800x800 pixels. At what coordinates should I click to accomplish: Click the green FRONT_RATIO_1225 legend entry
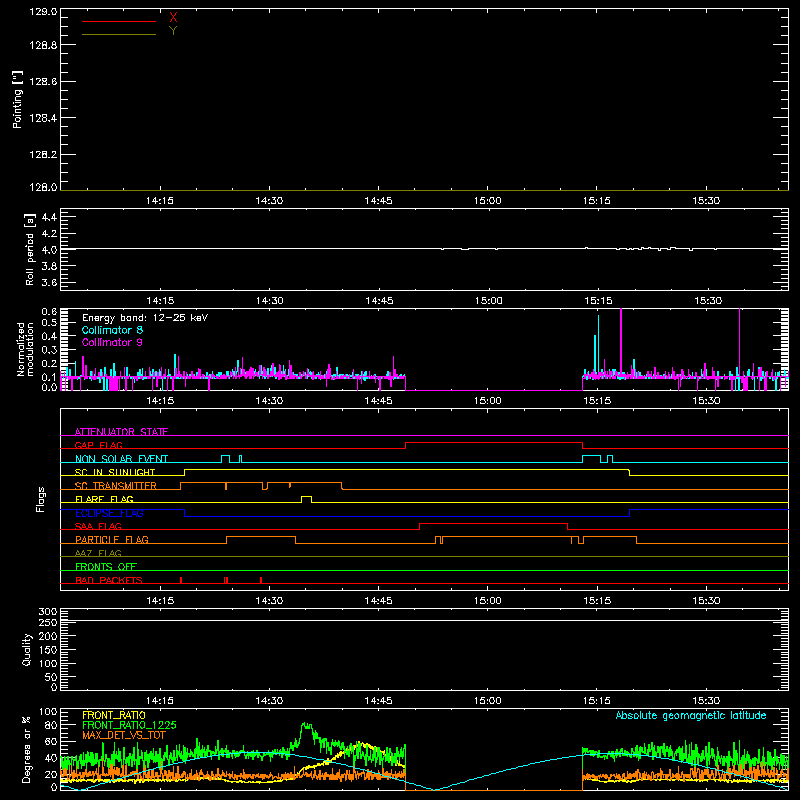[129, 725]
